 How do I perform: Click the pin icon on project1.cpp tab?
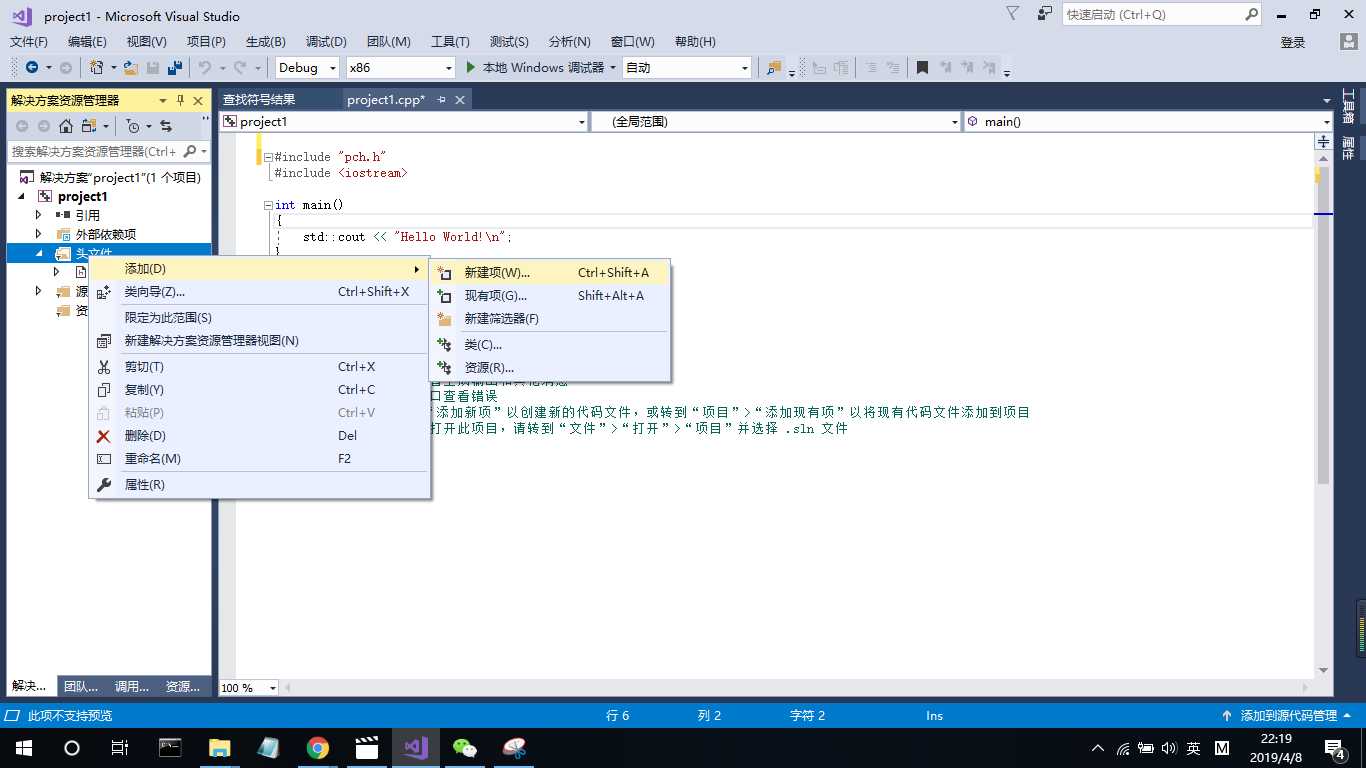point(441,100)
